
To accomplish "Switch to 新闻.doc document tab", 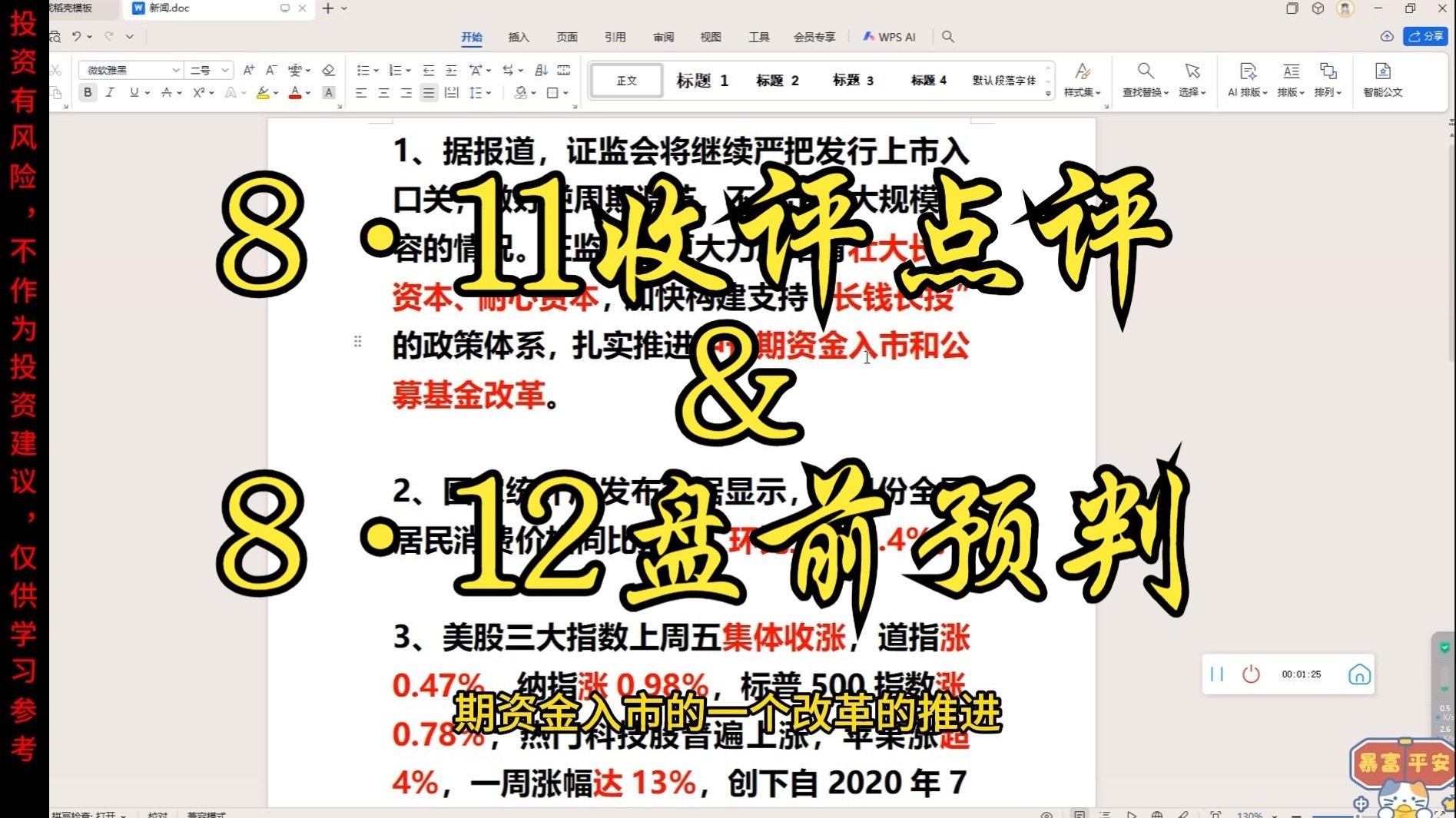I will (x=218, y=8).
